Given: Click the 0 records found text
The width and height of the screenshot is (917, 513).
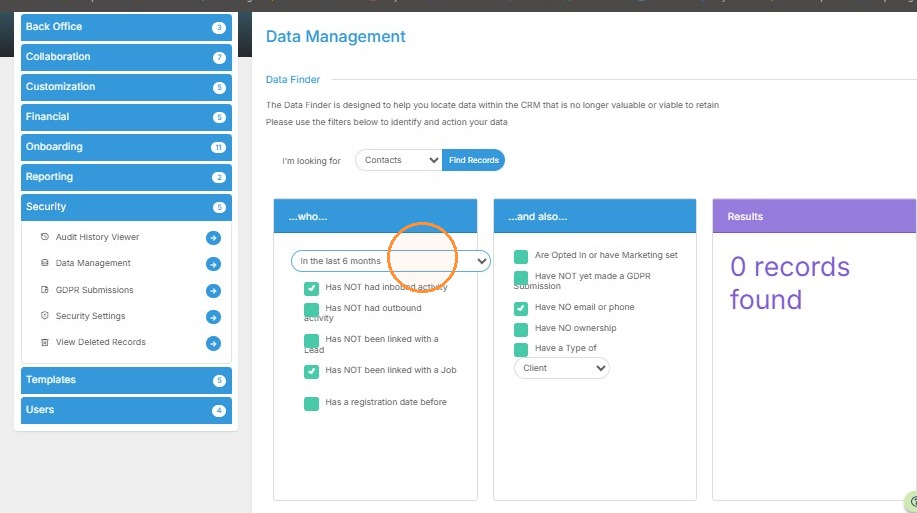Looking at the screenshot, I should tap(790, 283).
